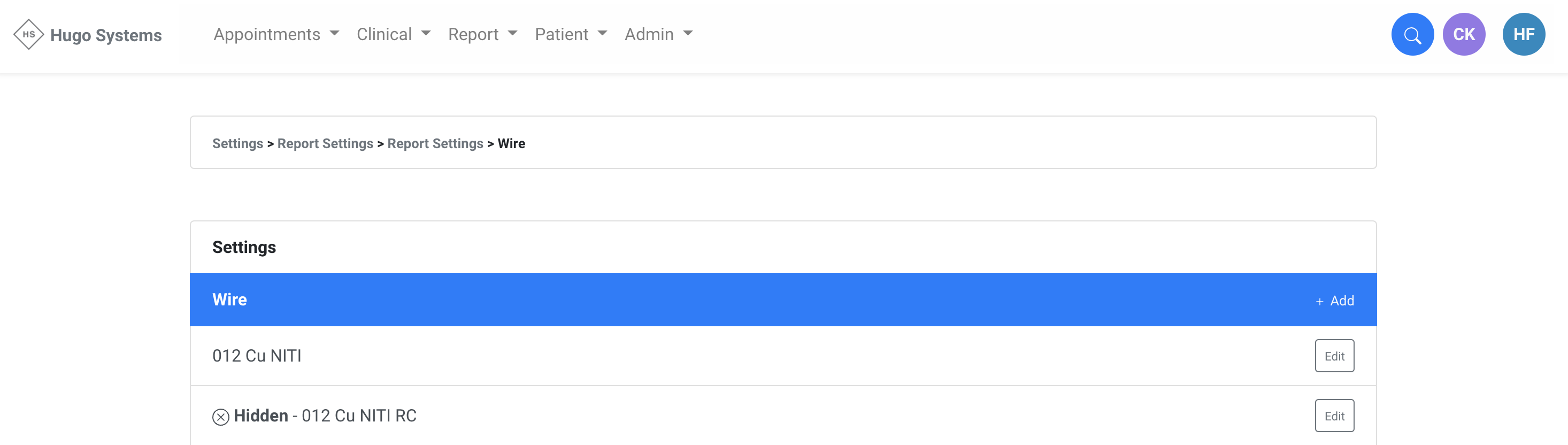The image size is (1568, 445).
Task: Click the Hugo Systems brand name
Action: tap(106, 35)
